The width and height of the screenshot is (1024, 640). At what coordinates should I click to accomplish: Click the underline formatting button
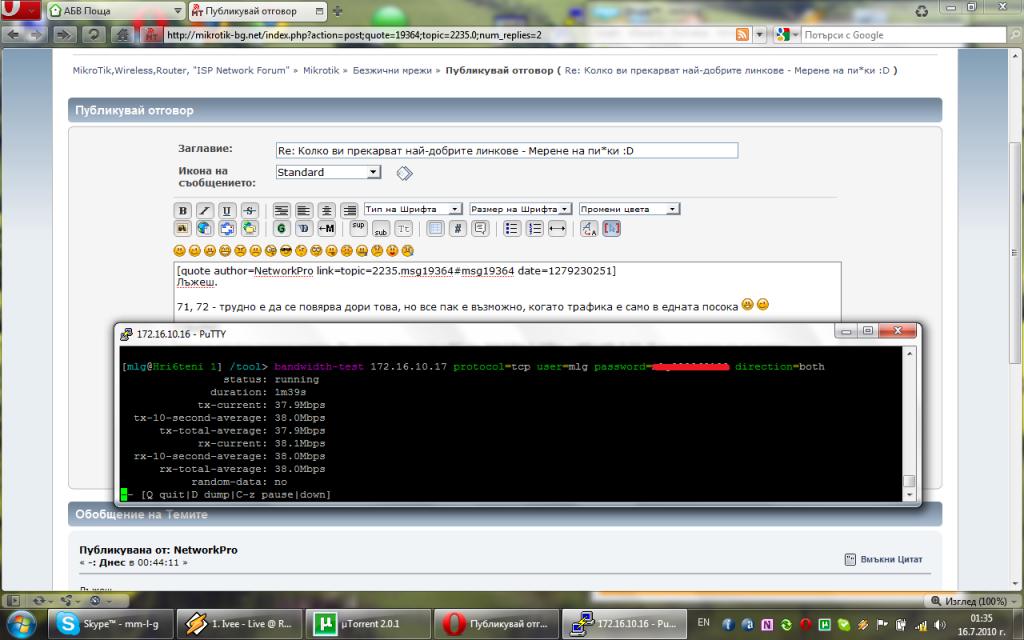227,210
